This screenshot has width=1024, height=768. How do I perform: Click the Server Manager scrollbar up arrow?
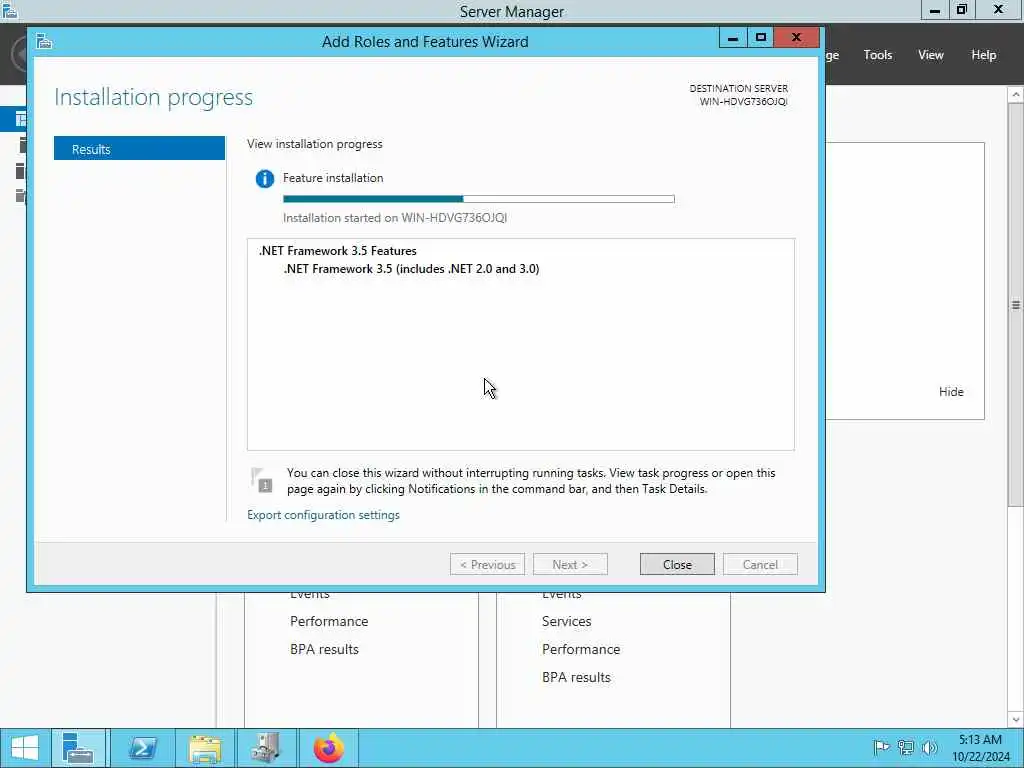pyautogui.click(x=1016, y=95)
